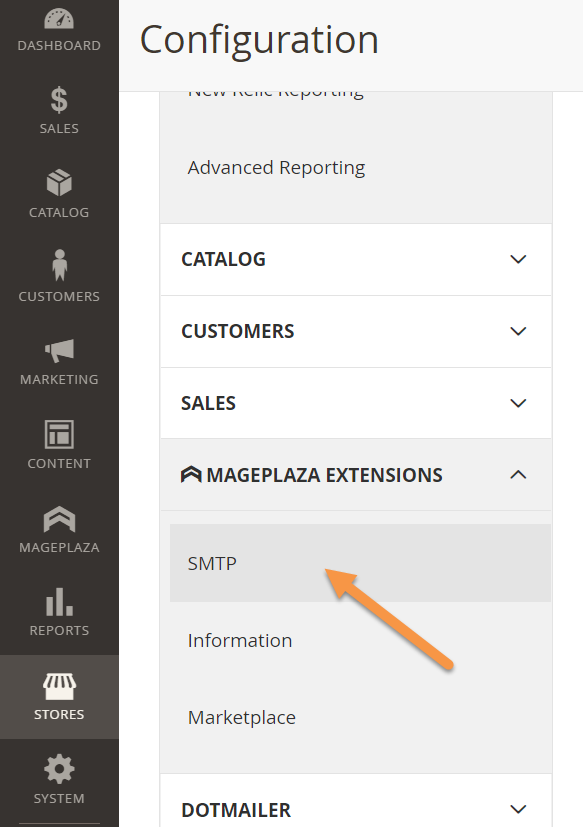Click the DASHBOARD sidebar label
Screen dimensions: 583x827
click(x=59, y=45)
